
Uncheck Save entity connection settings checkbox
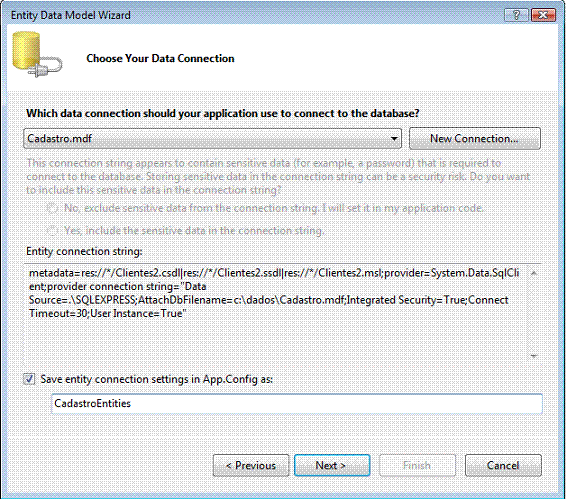29,379
